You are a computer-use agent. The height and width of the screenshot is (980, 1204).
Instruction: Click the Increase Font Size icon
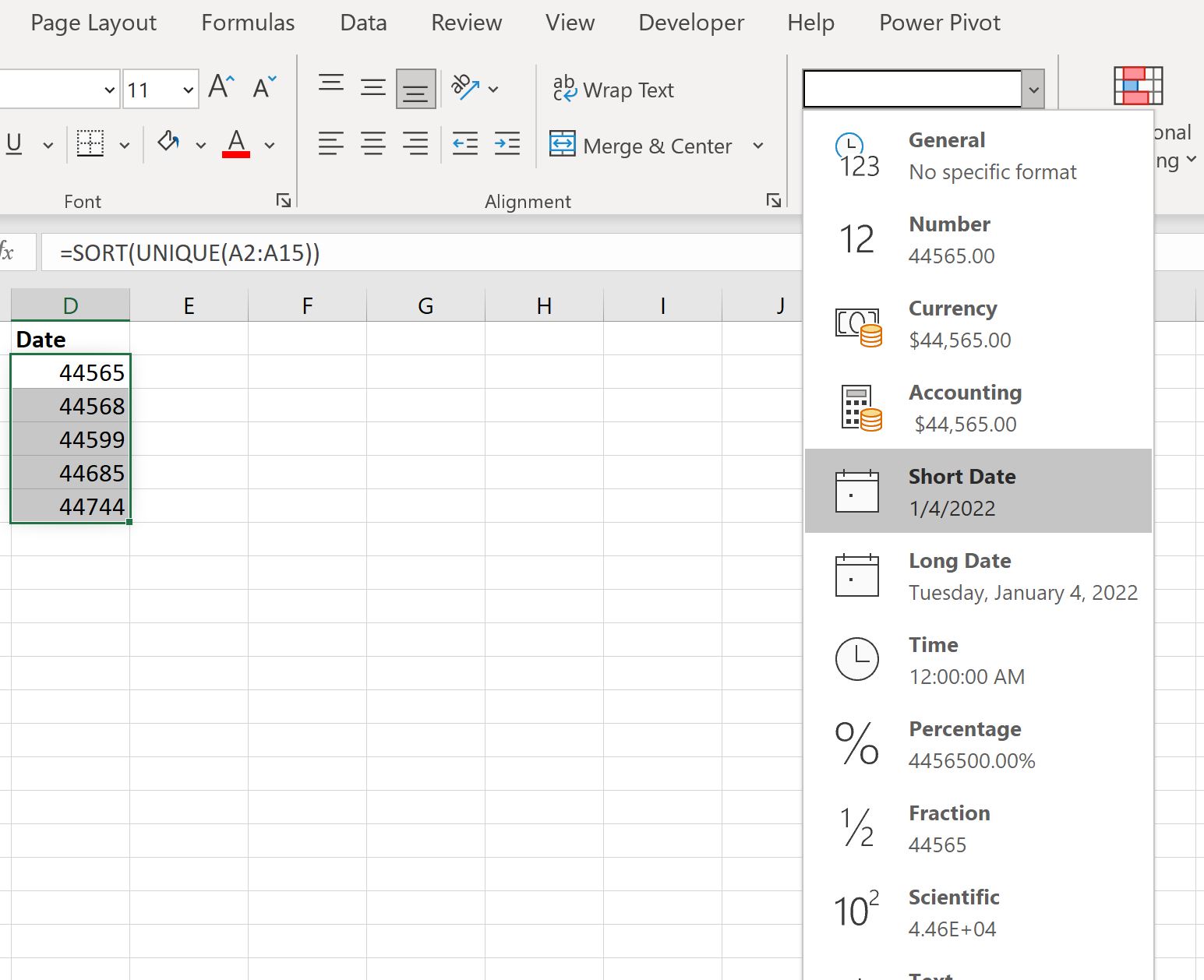(221, 87)
